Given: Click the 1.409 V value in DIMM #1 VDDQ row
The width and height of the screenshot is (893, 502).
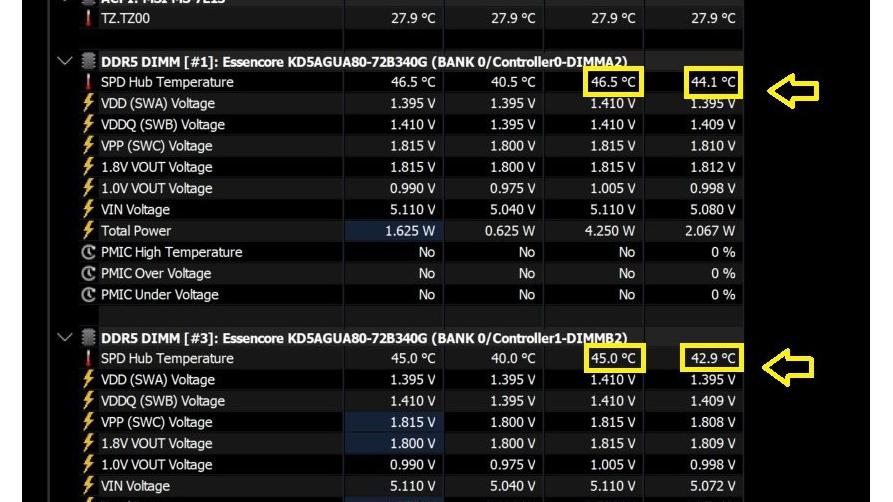Looking at the screenshot, I should point(712,124).
